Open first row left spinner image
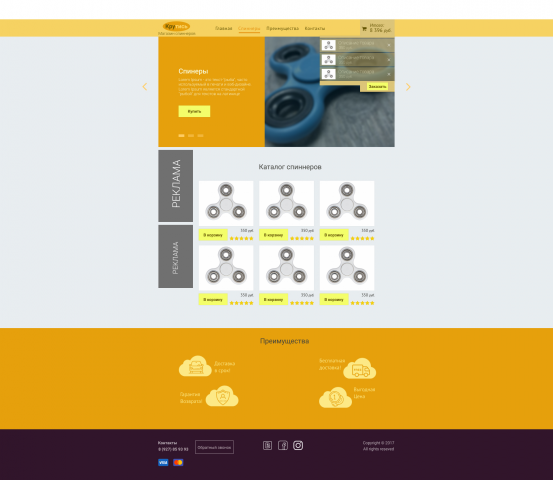 coord(226,203)
